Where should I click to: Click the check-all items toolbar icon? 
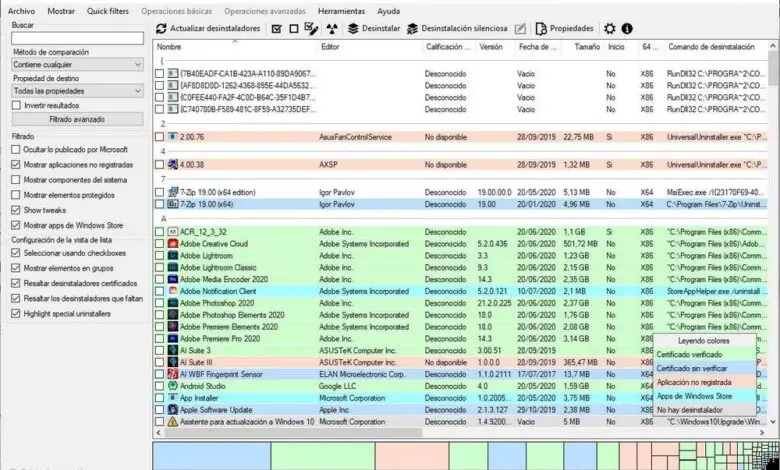point(277,29)
